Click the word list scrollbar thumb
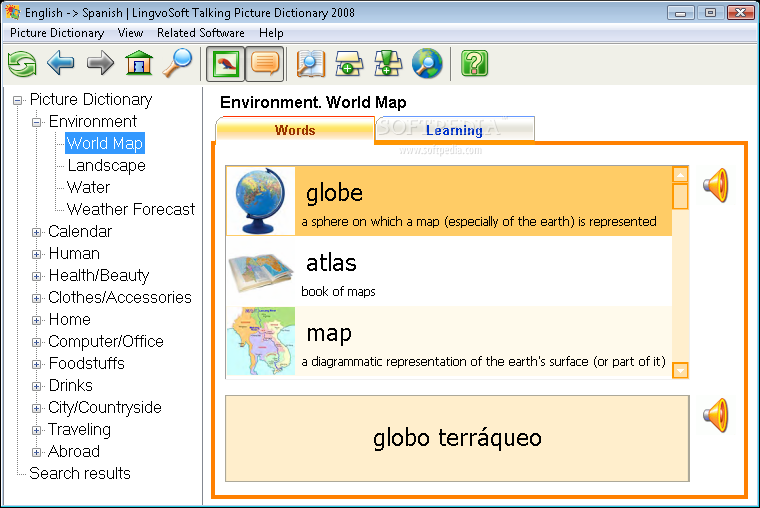The height and width of the screenshot is (508, 760). [x=681, y=196]
